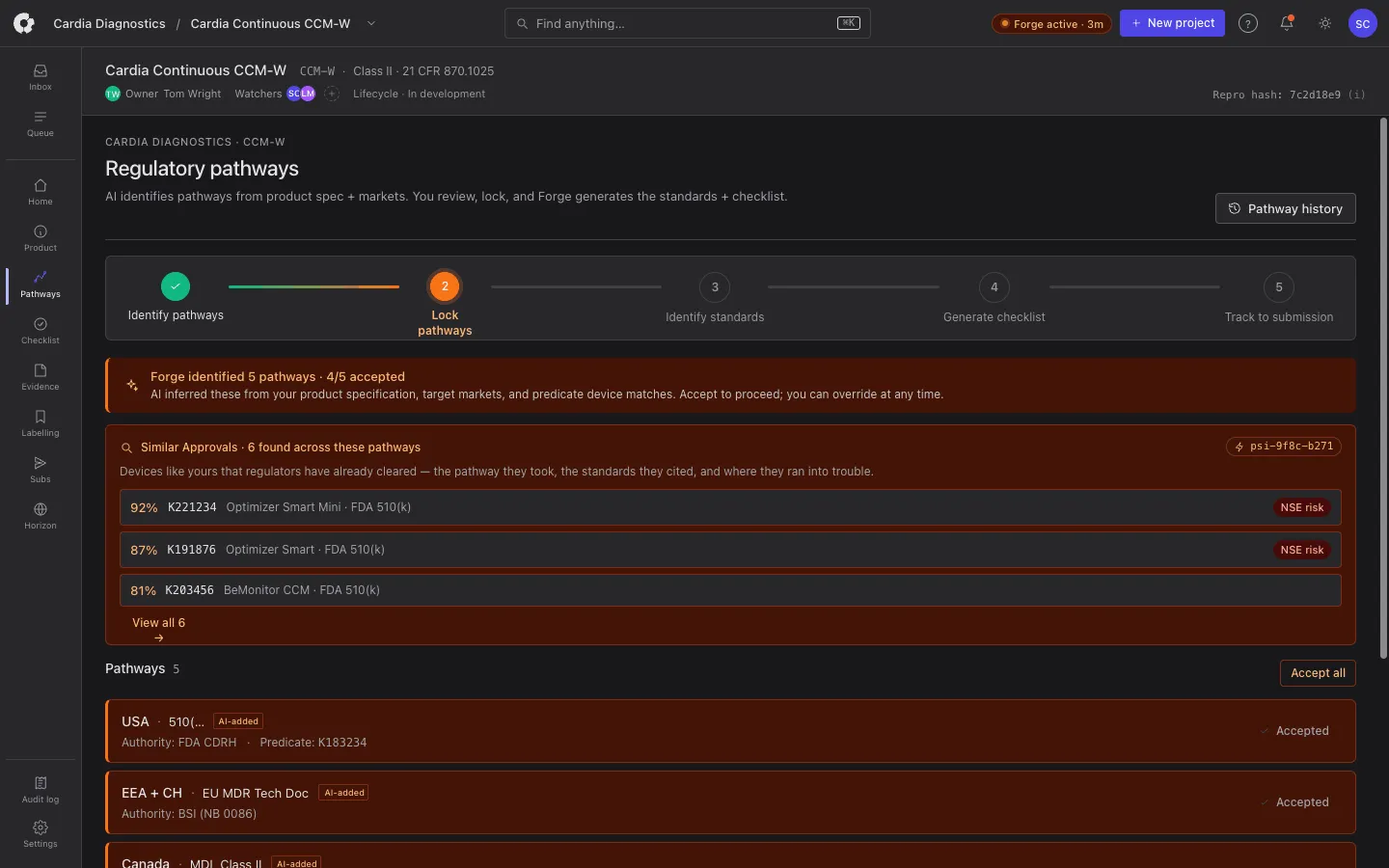Open the Evidence sidebar section

coord(41,377)
